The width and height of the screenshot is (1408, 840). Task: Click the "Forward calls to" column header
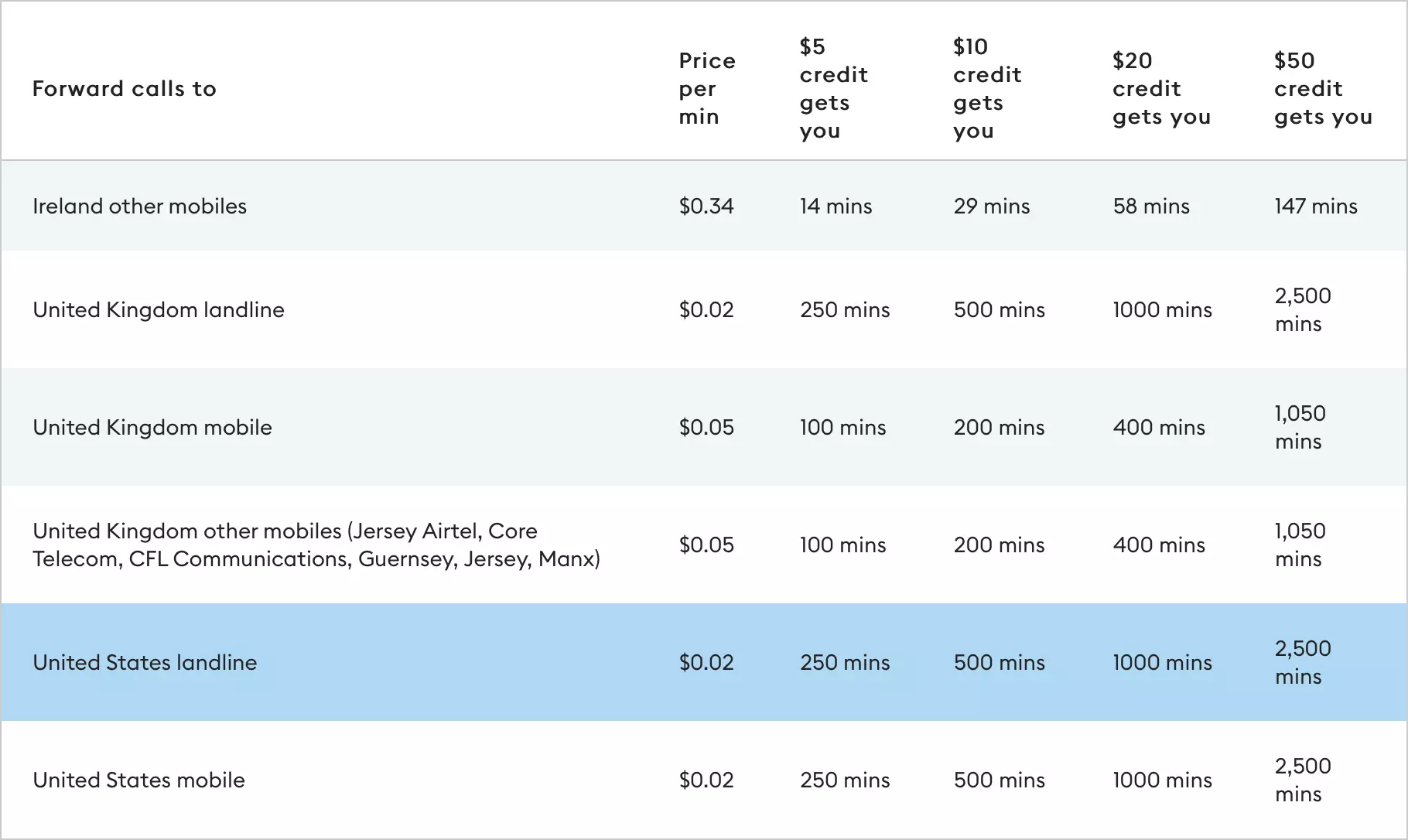tap(125, 89)
